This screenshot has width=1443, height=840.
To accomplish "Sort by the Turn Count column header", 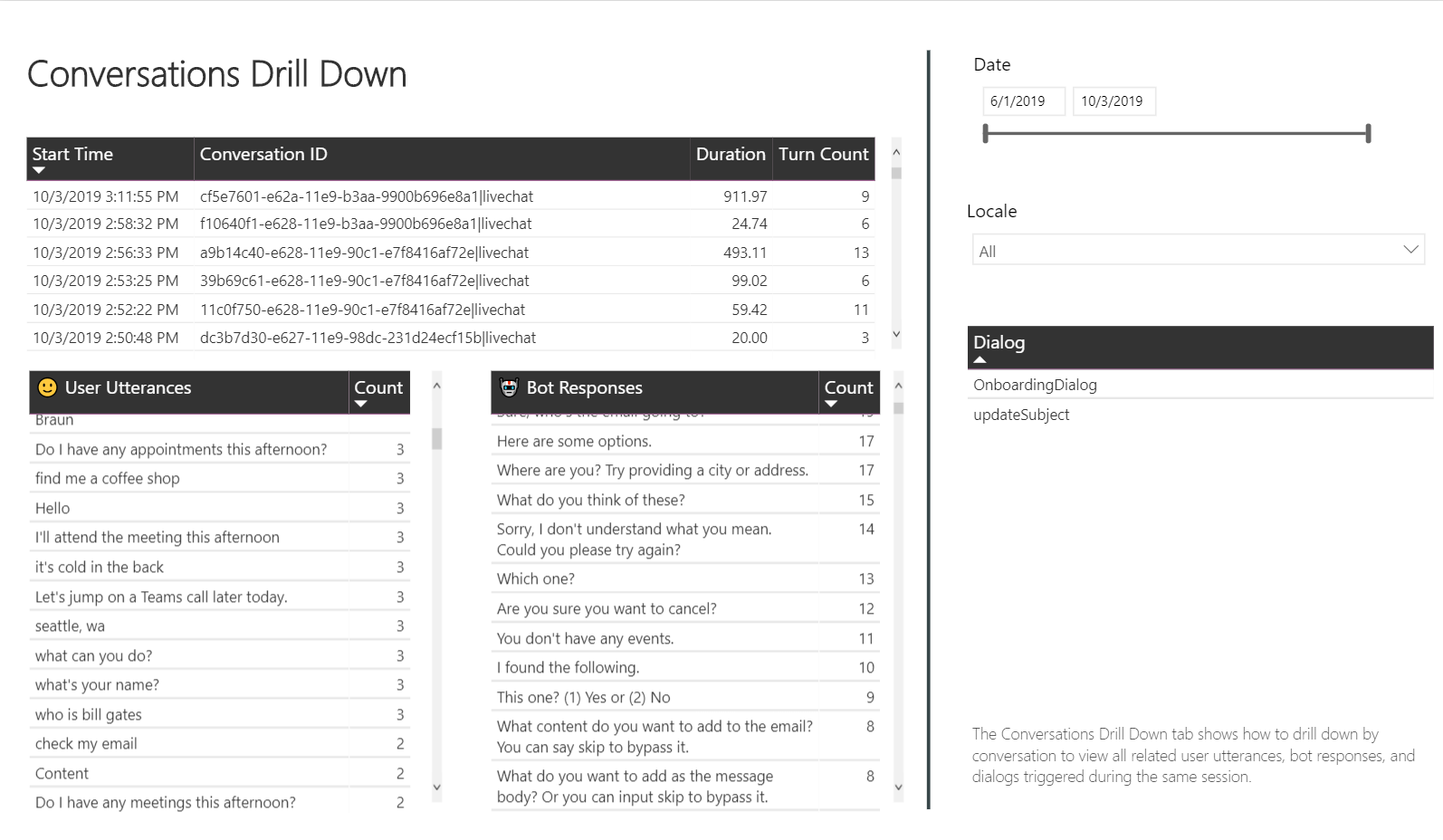I will point(824,154).
